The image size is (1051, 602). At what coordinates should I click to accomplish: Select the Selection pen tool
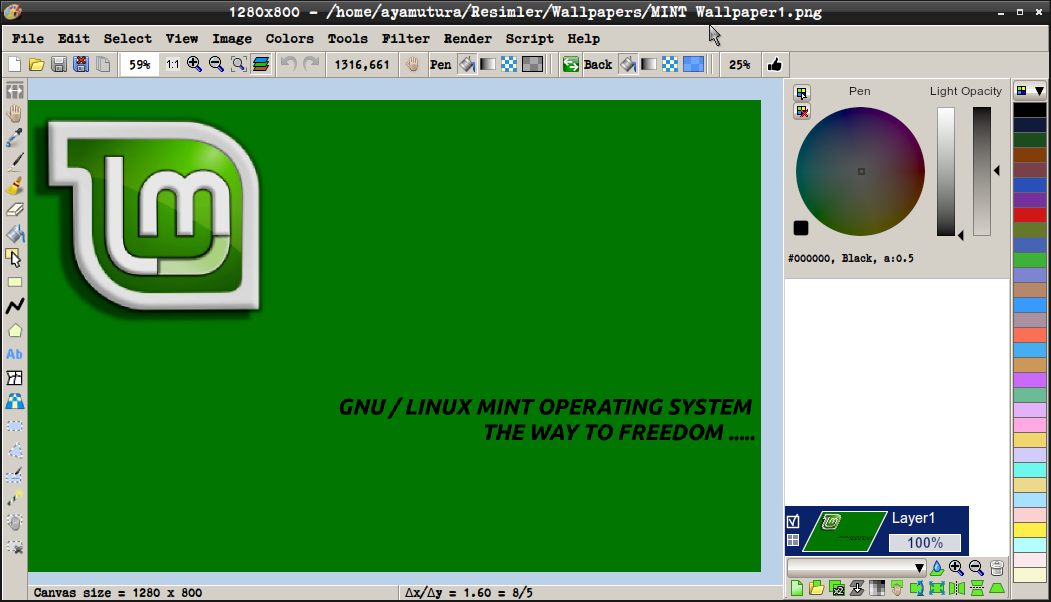[x=14, y=475]
